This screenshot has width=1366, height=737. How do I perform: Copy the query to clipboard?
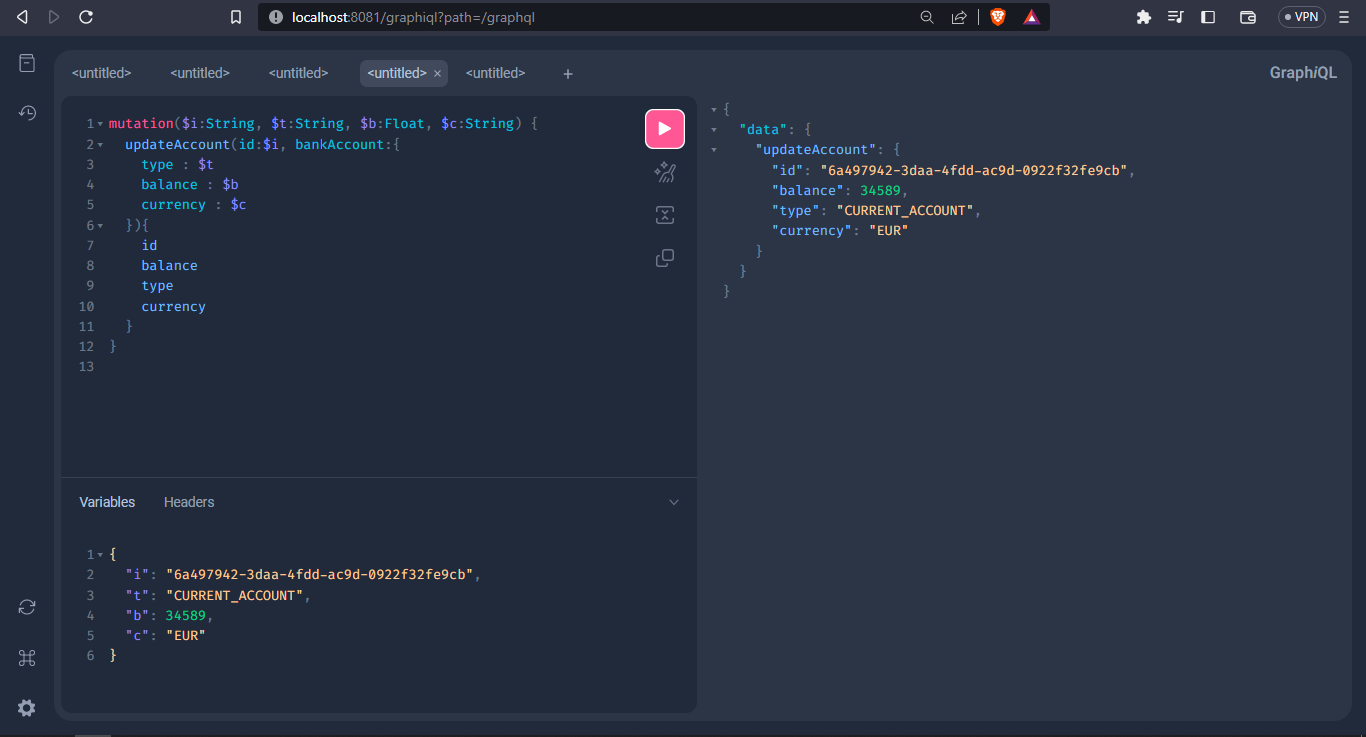tap(664, 258)
